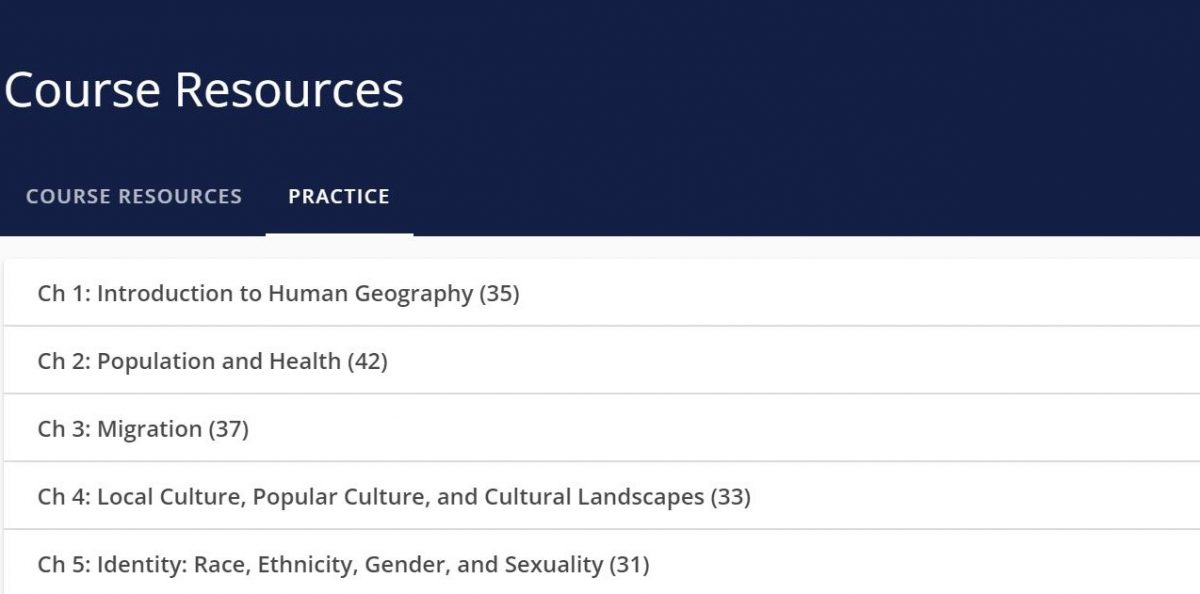Open Ch 1: Introduction to Human Geography
Viewport: 1200px width, 594px height.
click(280, 294)
